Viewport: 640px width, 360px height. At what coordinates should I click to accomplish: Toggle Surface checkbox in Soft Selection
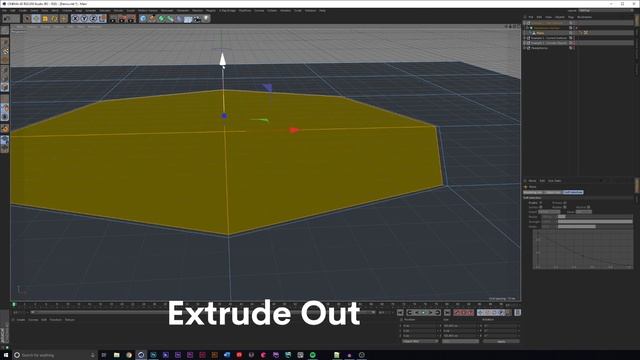coord(541,207)
